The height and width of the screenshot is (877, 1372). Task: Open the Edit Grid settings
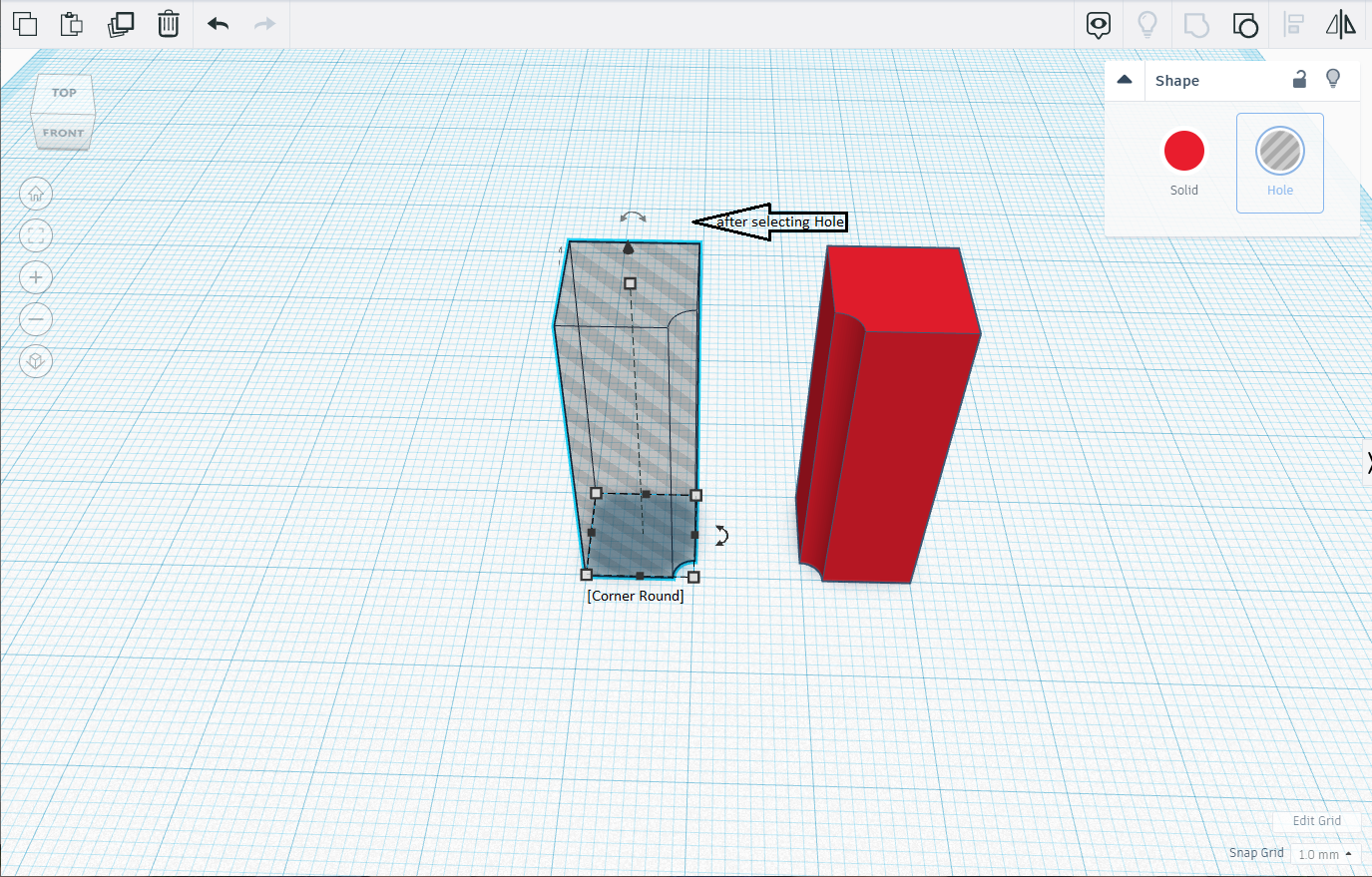click(1316, 821)
